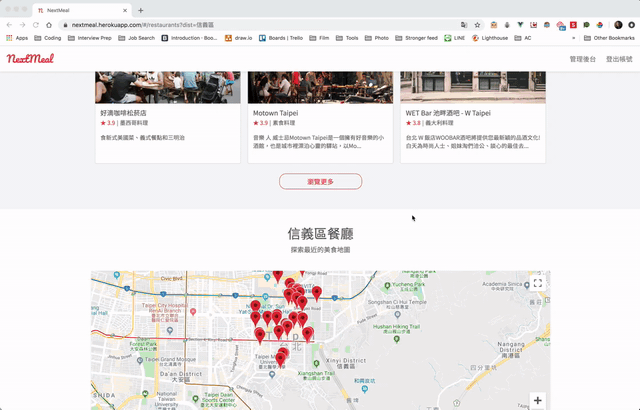Image resolution: width=640 pixels, height=410 pixels.
Task: Click the NextMeal logo
Action: click(30, 59)
